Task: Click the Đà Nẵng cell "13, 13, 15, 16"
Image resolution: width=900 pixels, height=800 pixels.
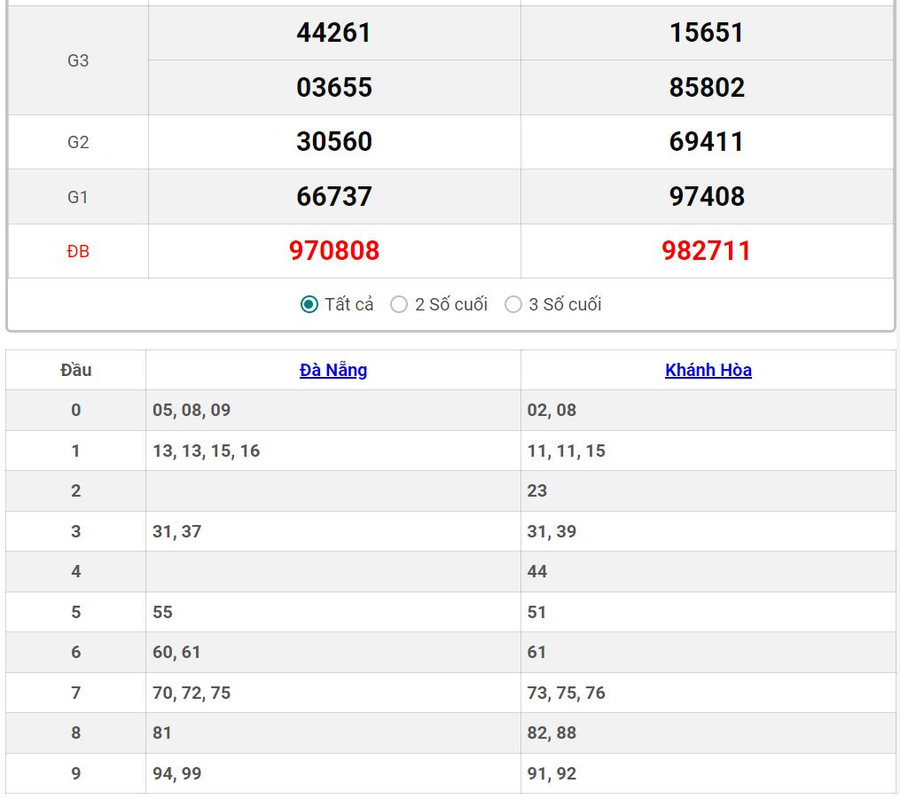Action: pos(206,451)
